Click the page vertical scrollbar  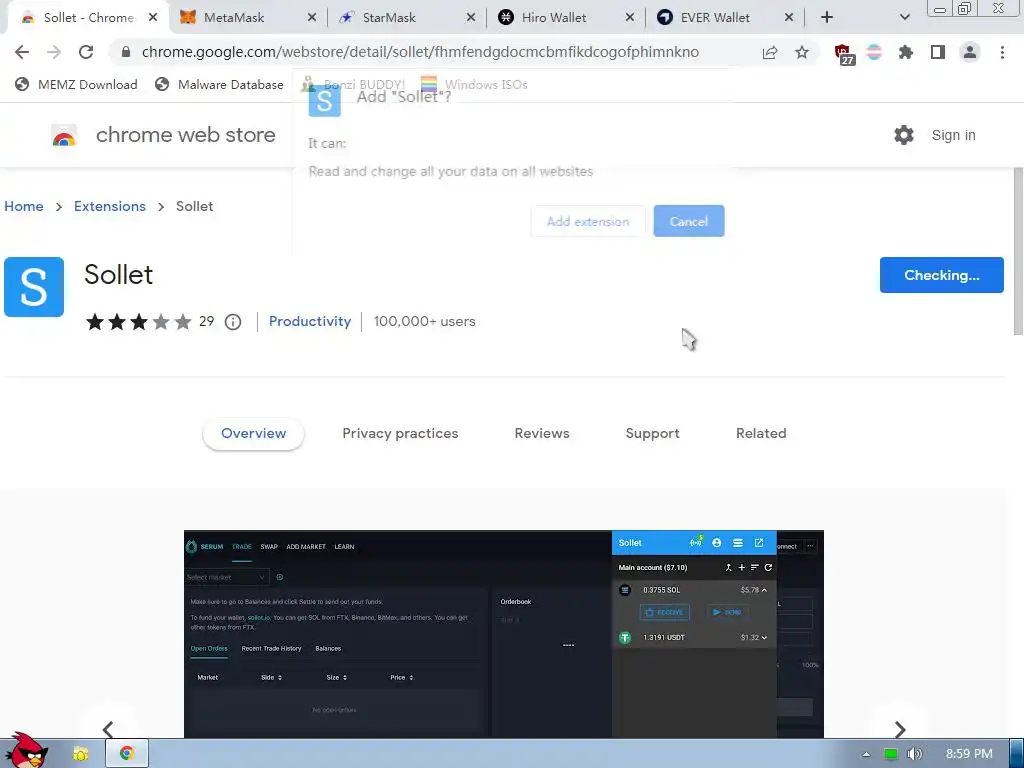point(1017,251)
